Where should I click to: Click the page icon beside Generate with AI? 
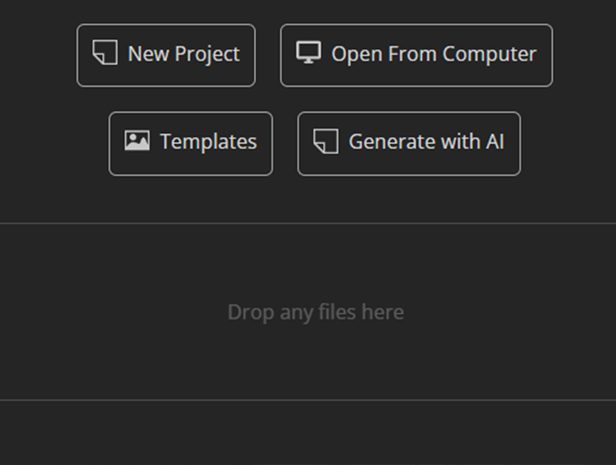click(325, 141)
